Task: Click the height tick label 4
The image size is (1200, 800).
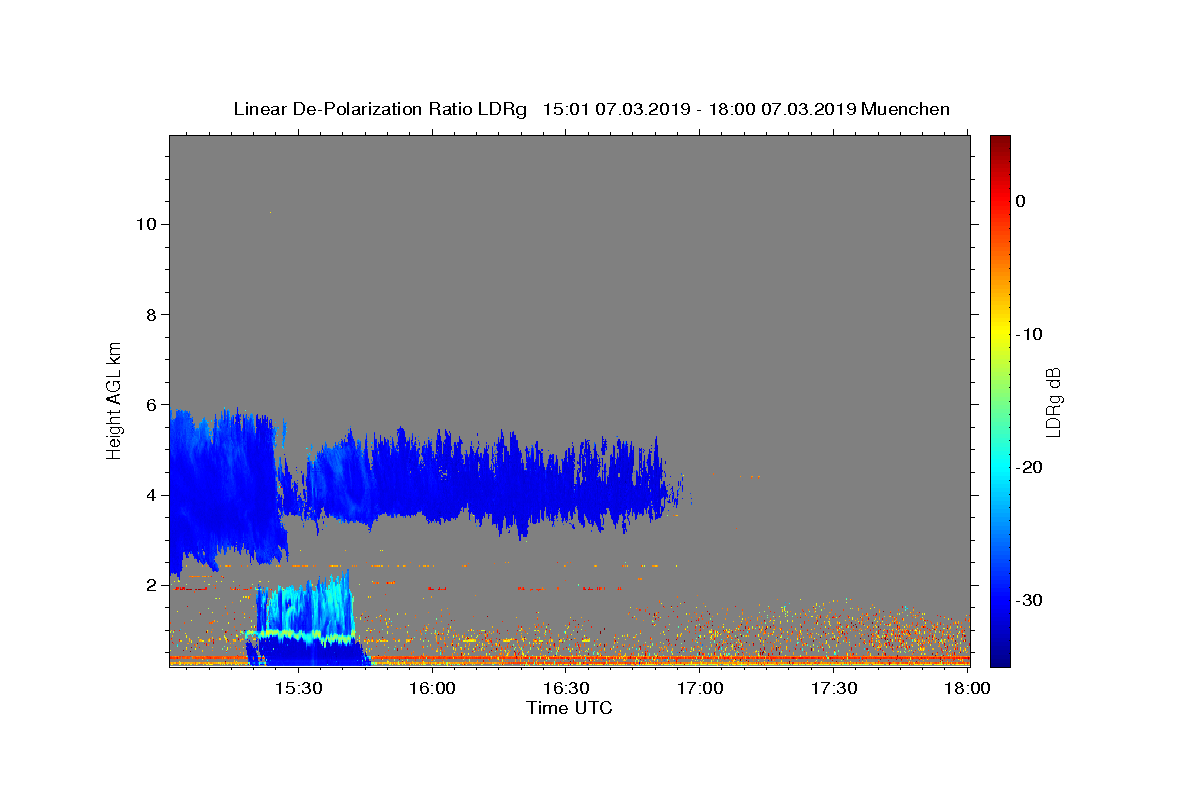Action: pyautogui.click(x=151, y=495)
